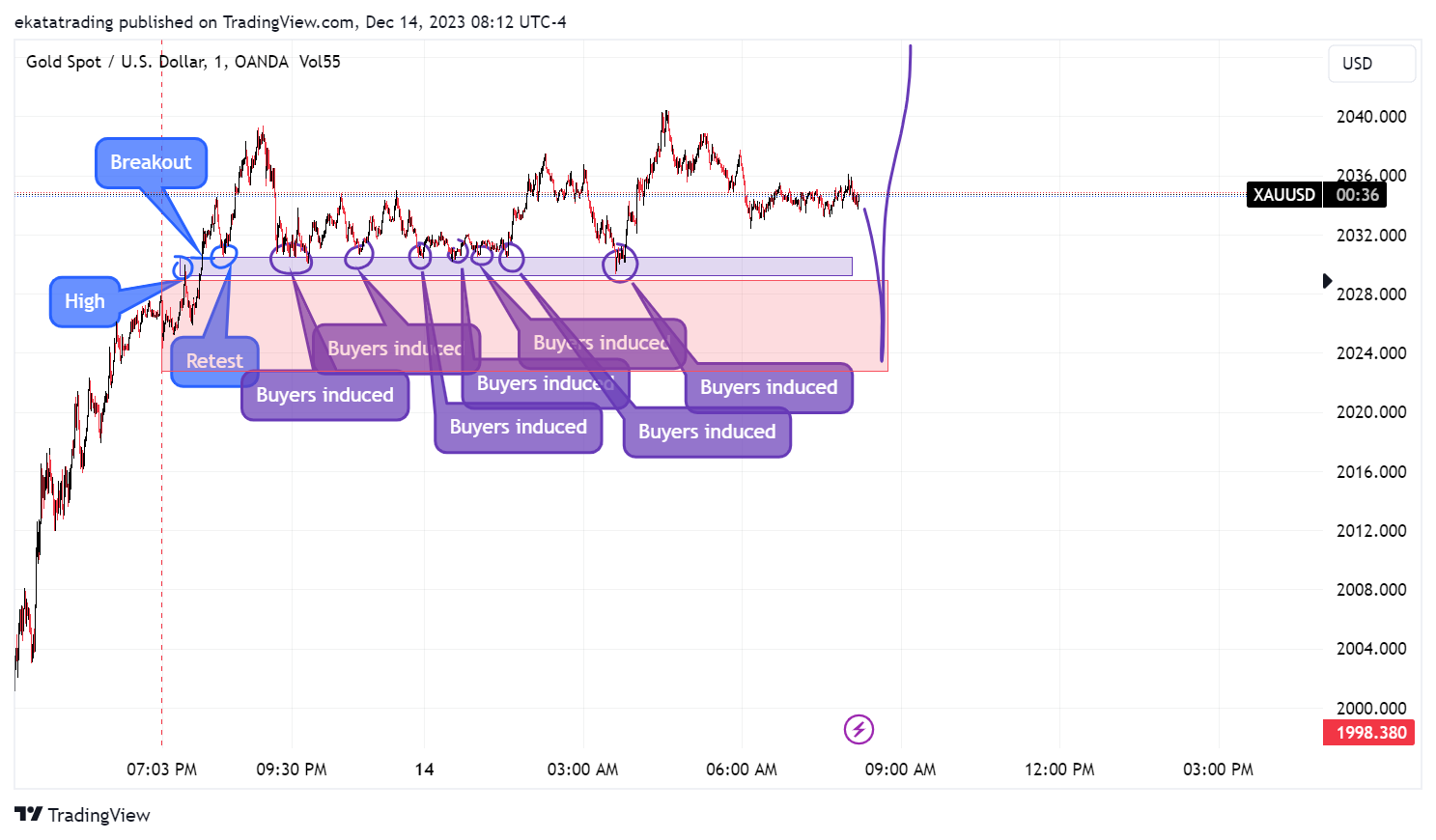This screenshot has height=840, width=1436.
Task: Click the 03:00 AM time axis label
Action: (x=582, y=770)
